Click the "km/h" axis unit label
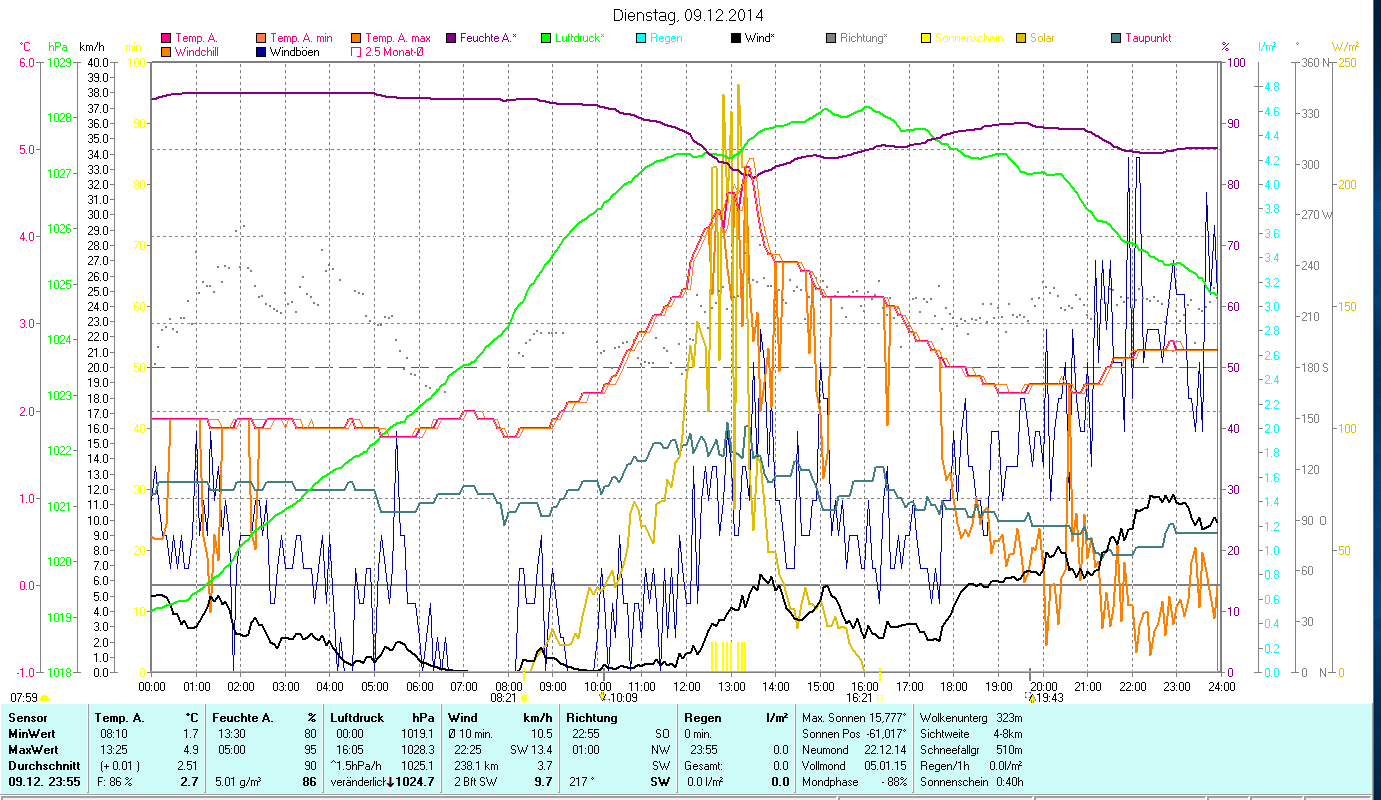This screenshot has width=1381, height=800. pyautogui.click(x=91, y=47)
